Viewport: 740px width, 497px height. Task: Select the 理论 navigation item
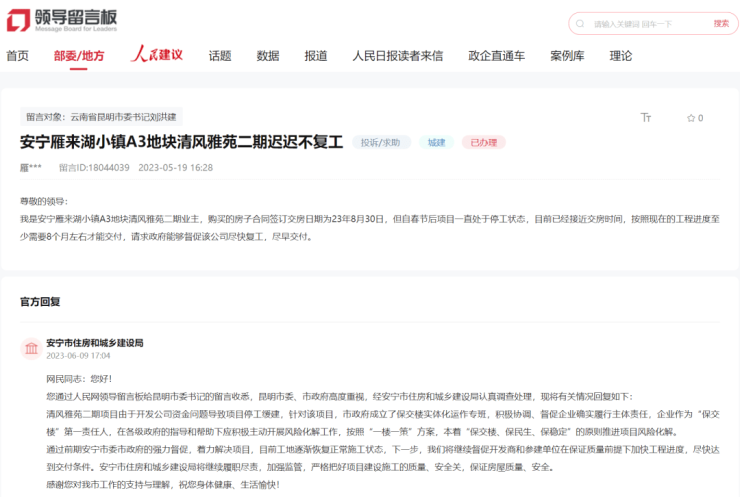[x=621, y=56]
